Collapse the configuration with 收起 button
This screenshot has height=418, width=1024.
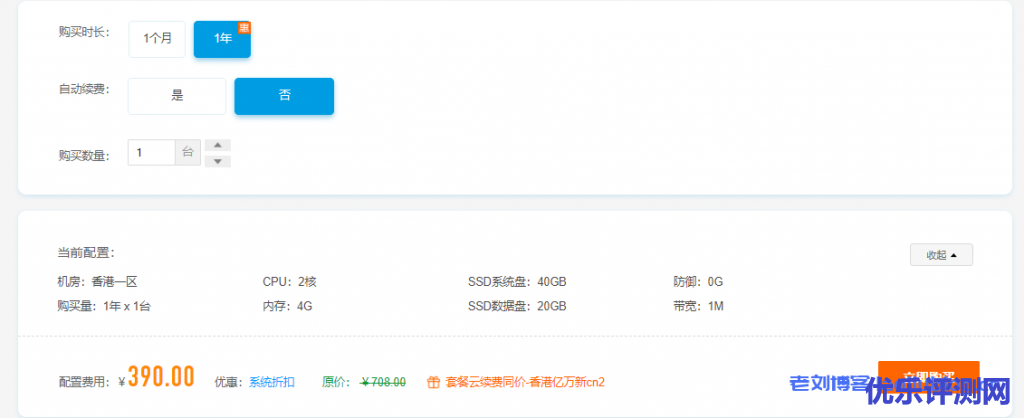point(940,255)
